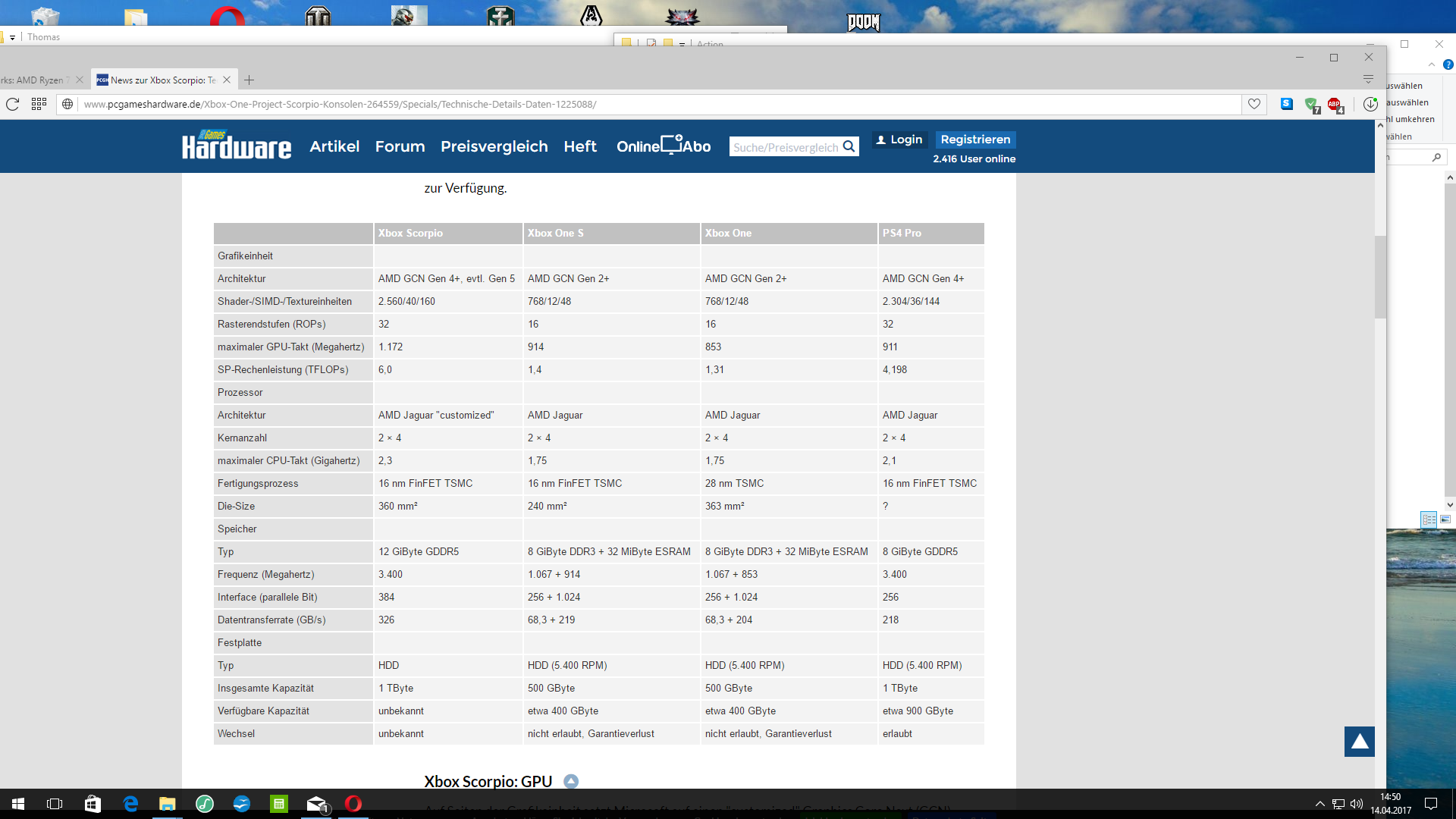
Task: Click scroll-to-top arrow button
Action: click(x=1359, y=742)
